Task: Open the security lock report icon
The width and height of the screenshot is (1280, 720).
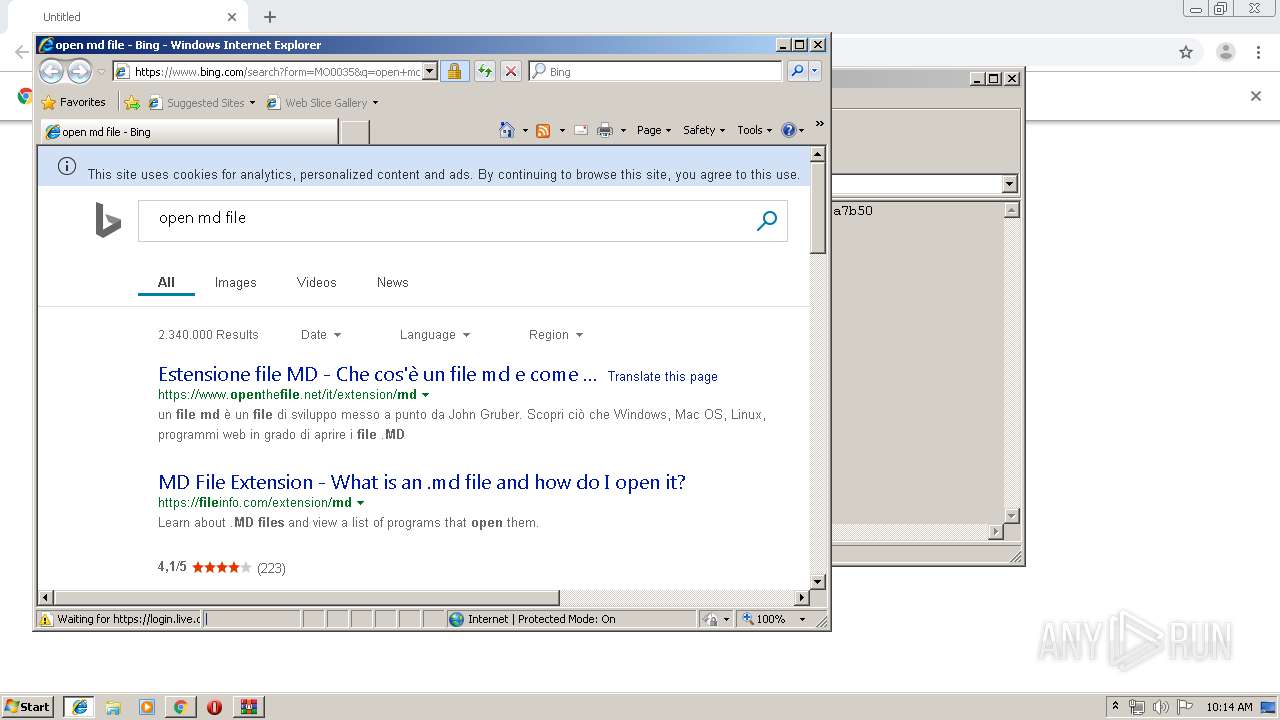Action: point(454,71)
